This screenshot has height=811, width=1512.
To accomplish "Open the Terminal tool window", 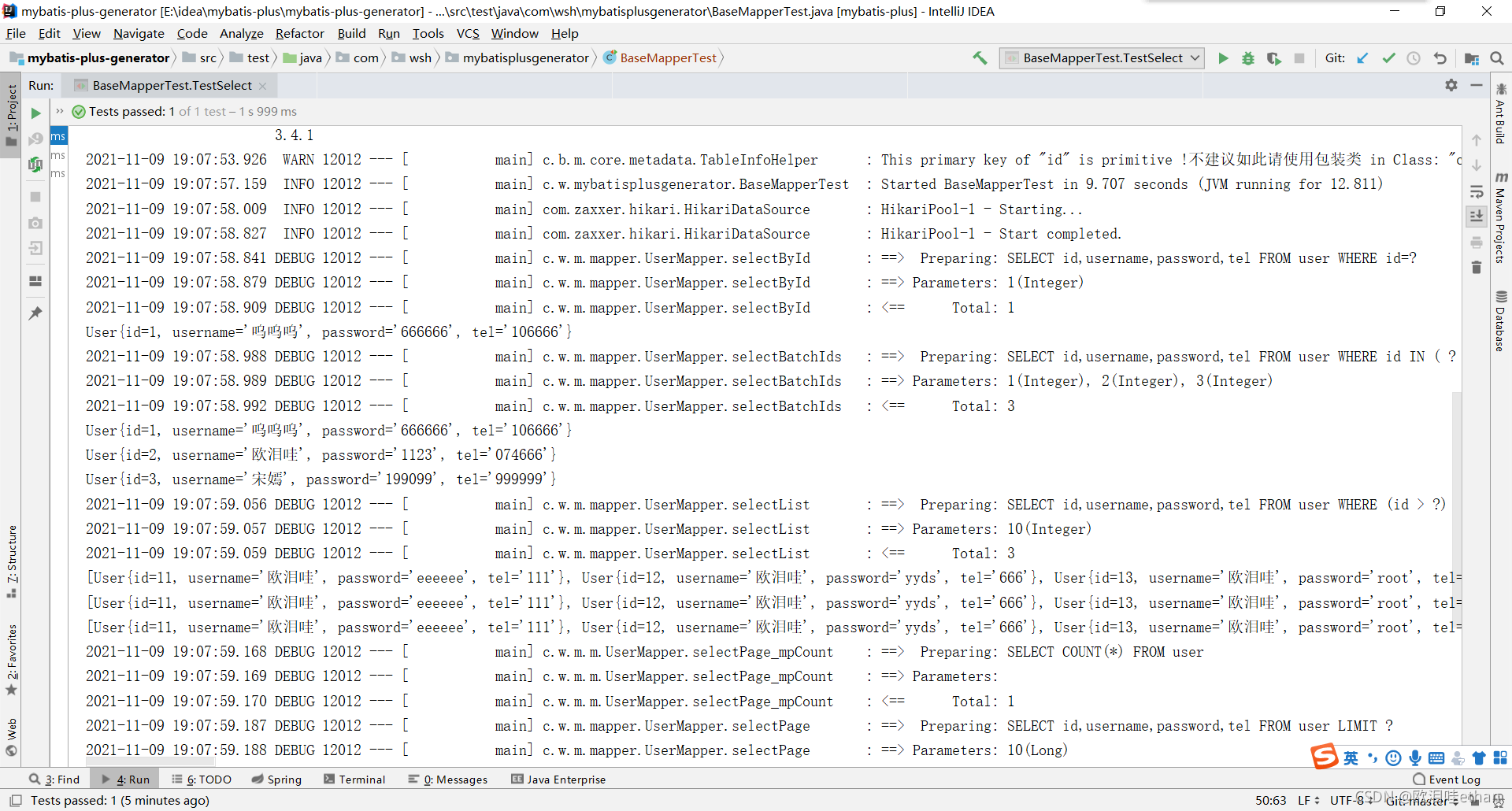I will pyautogui.click(x=354, y=780).
